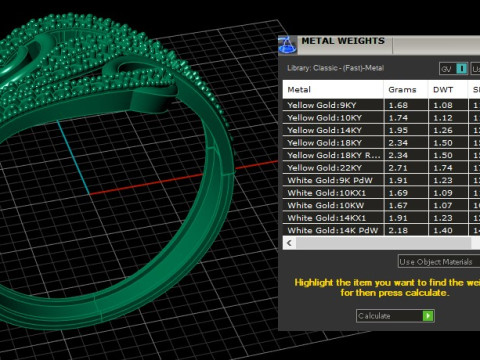Toggle the GV switch
This screenshot has width=480, height=360.
click(453, 69)
